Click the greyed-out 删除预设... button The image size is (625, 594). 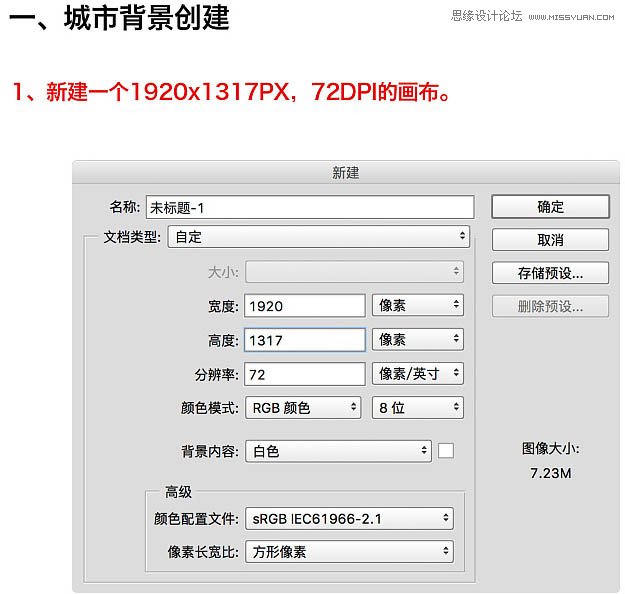click(x=550, y=306)
